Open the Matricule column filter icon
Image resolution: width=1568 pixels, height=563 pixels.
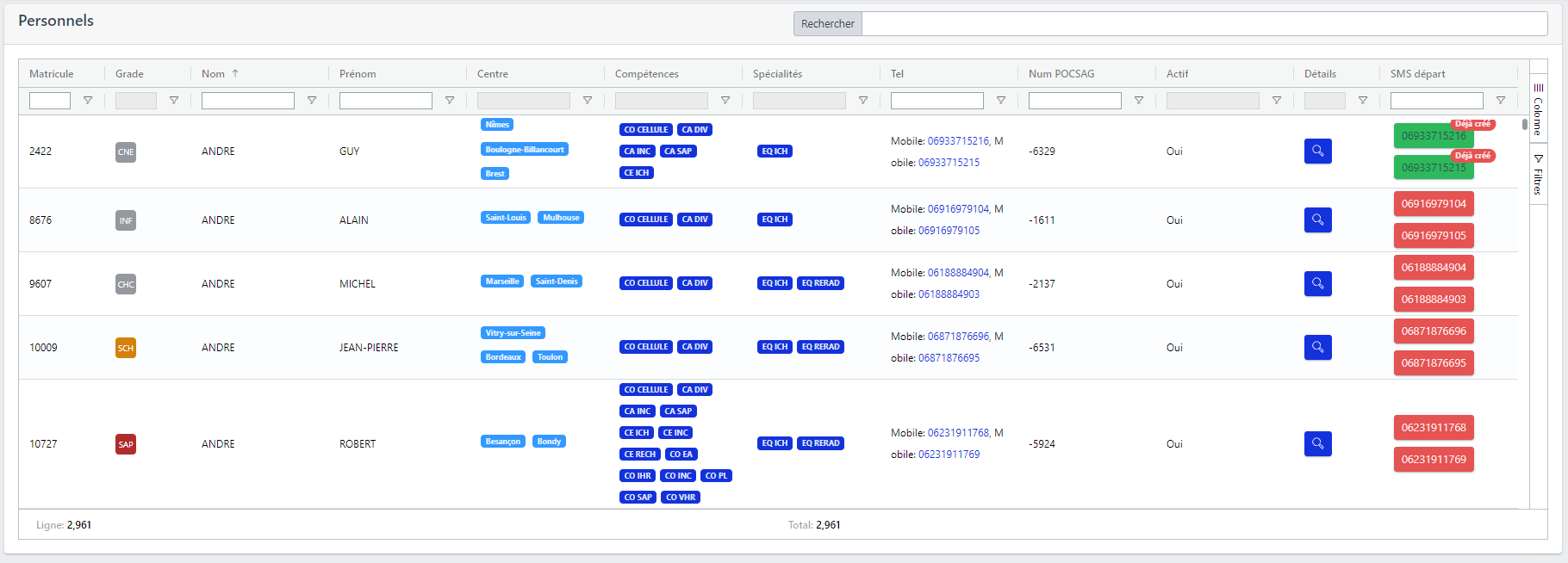click(88, 101)
